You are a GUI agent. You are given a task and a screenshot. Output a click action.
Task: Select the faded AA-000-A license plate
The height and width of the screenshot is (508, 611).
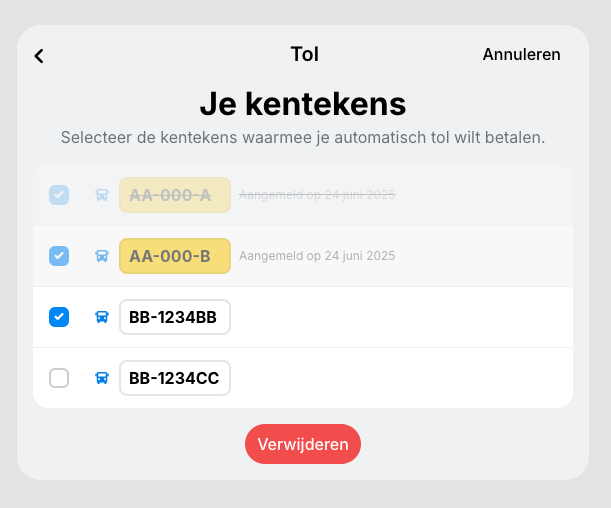point(175,195)
